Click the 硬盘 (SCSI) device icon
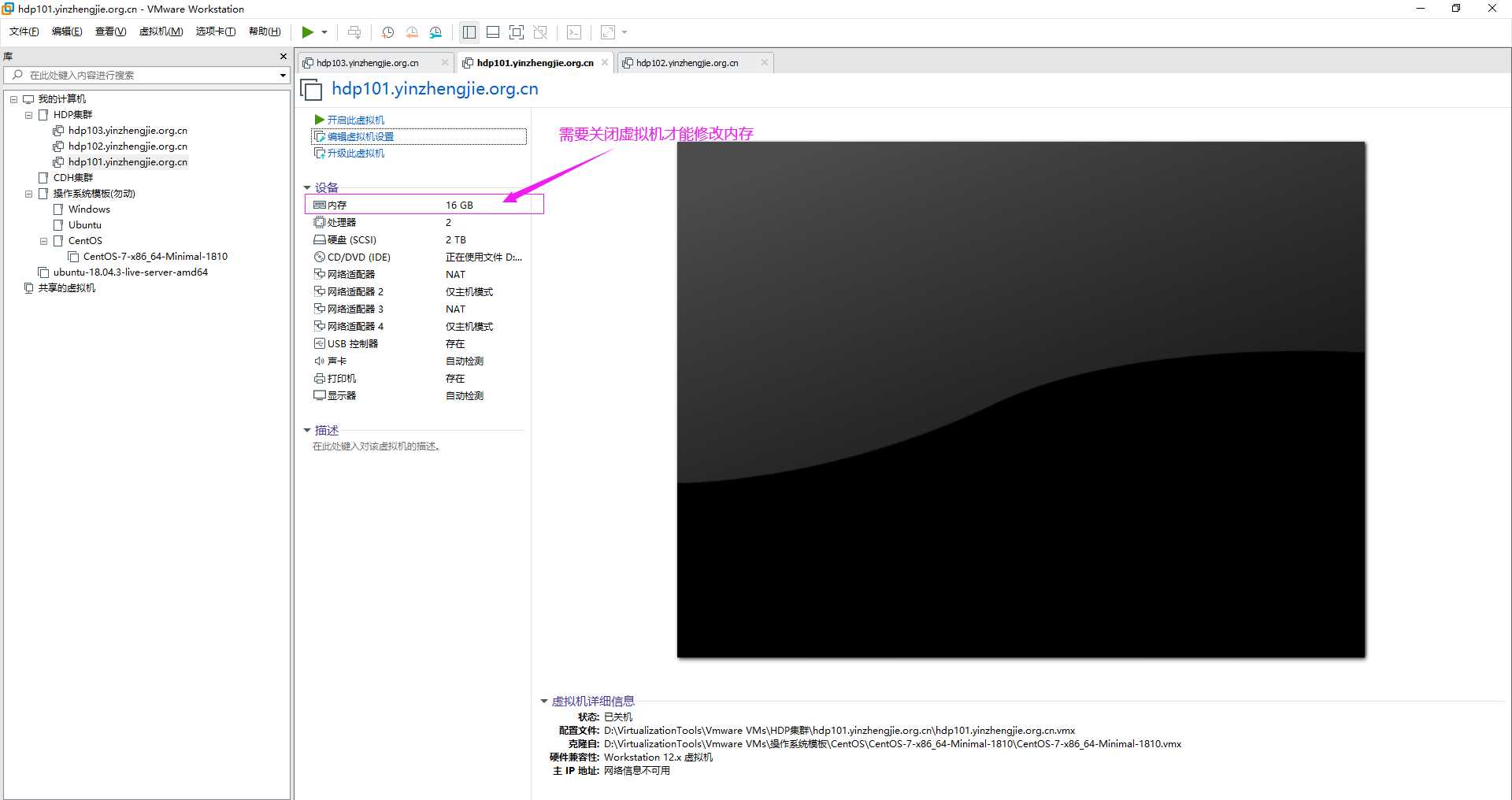Screen dimensions: 1512x800 (320, 239)
